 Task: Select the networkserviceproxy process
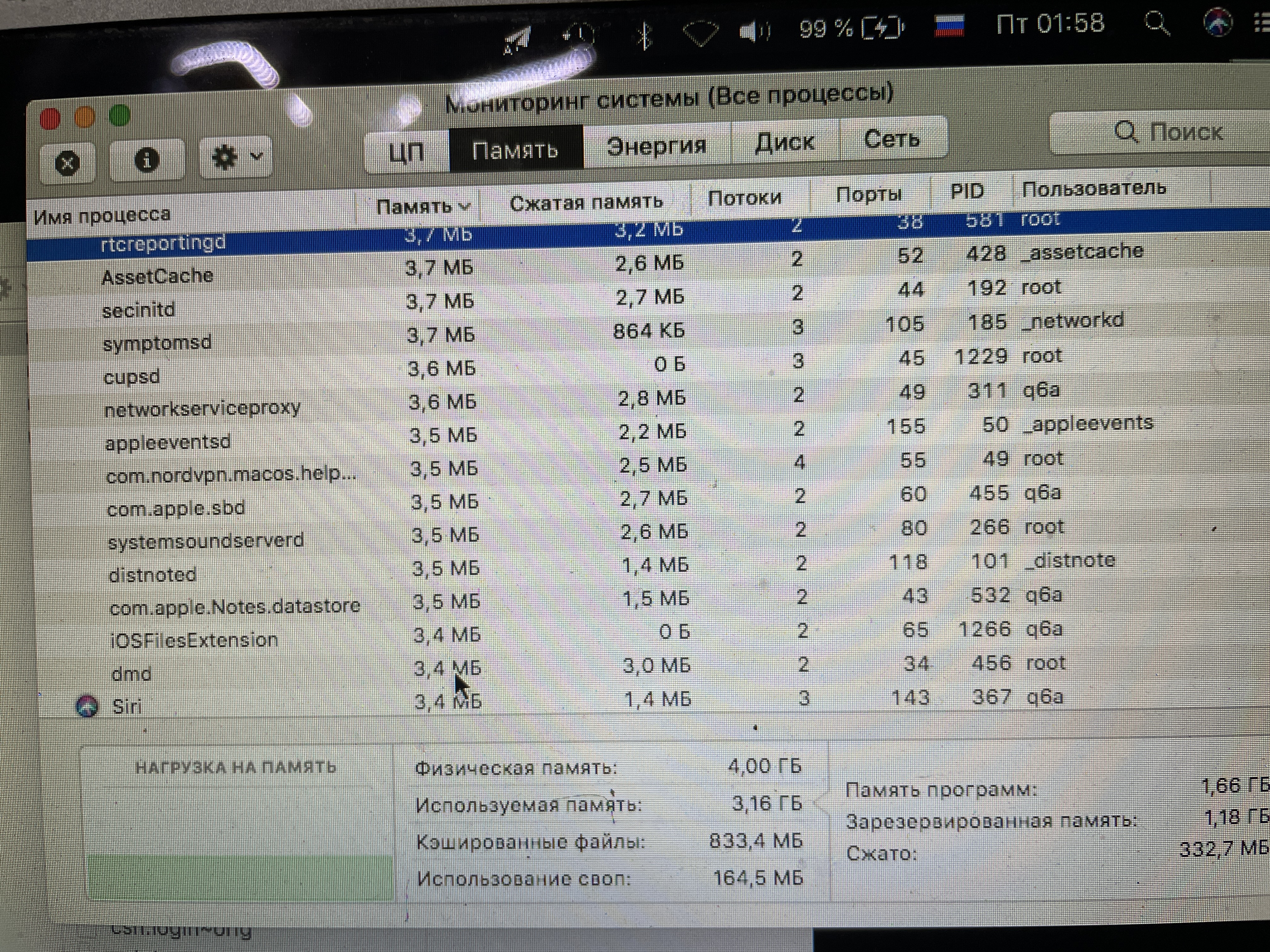pos(202,409)
